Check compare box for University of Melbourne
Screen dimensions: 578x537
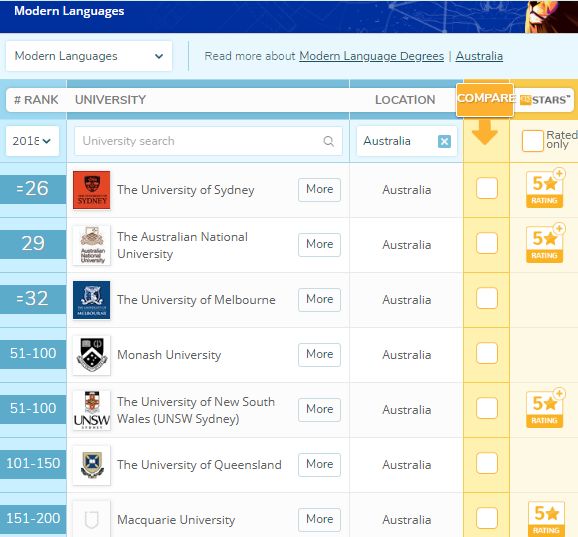pos(487,298)
